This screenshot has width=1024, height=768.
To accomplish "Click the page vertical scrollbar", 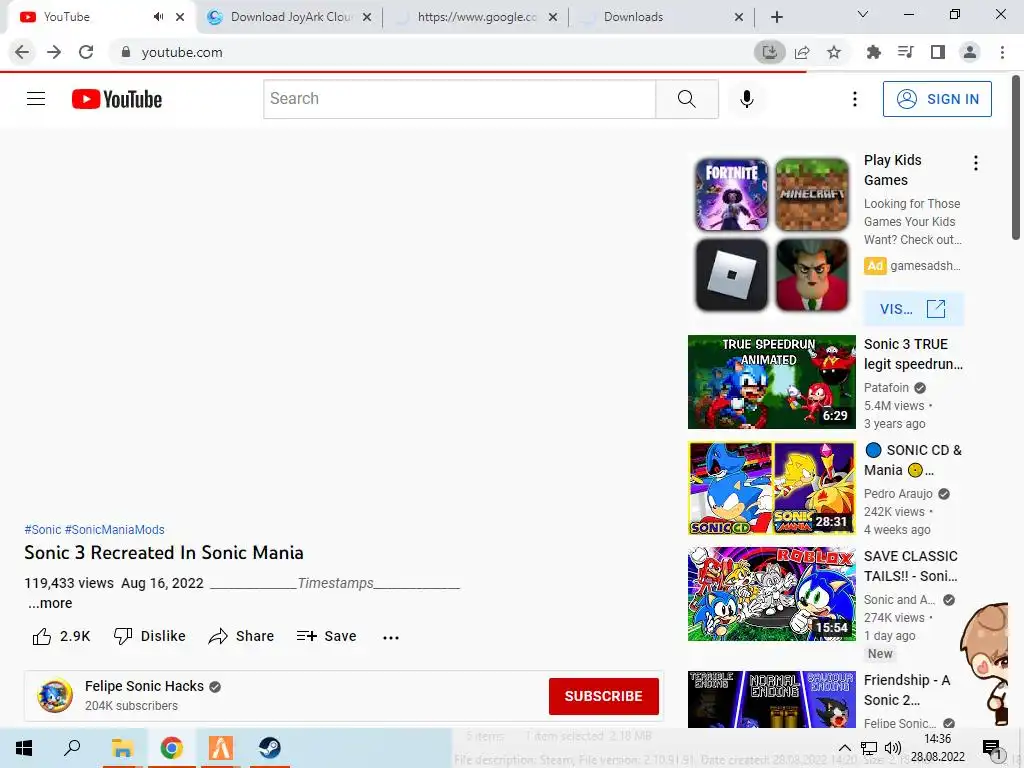I will [x=1016, y=159].
